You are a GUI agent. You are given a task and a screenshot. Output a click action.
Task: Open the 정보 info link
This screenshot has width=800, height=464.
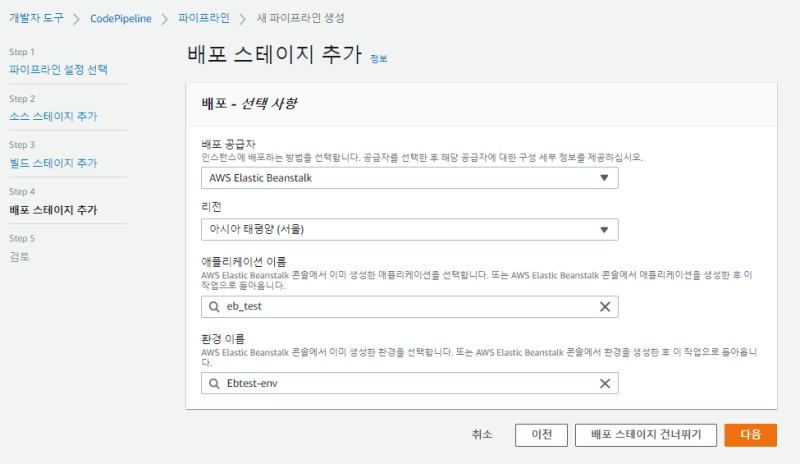(x=378, y=59)
